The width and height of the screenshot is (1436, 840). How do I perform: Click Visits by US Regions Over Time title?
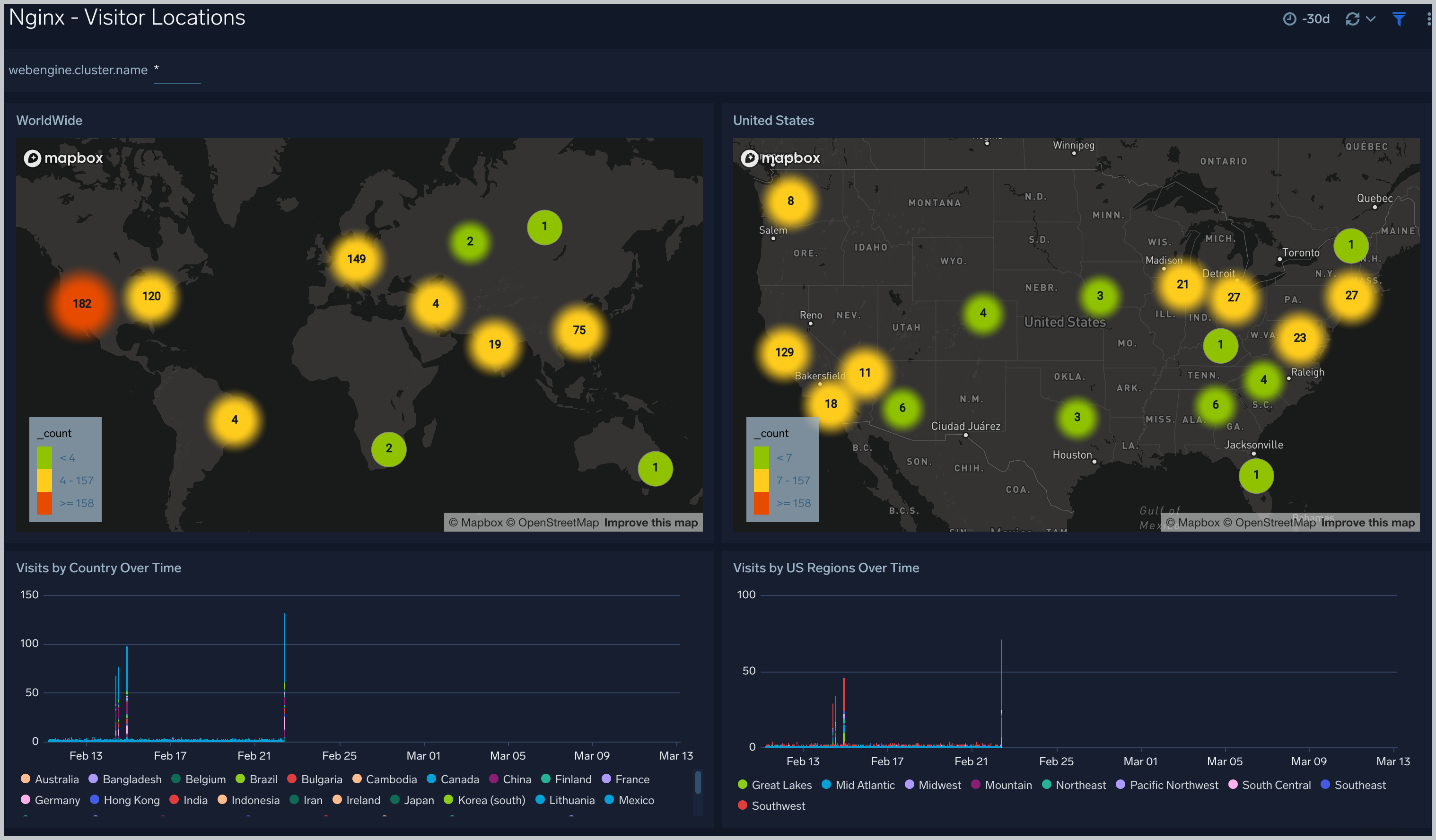coord(826,568)
